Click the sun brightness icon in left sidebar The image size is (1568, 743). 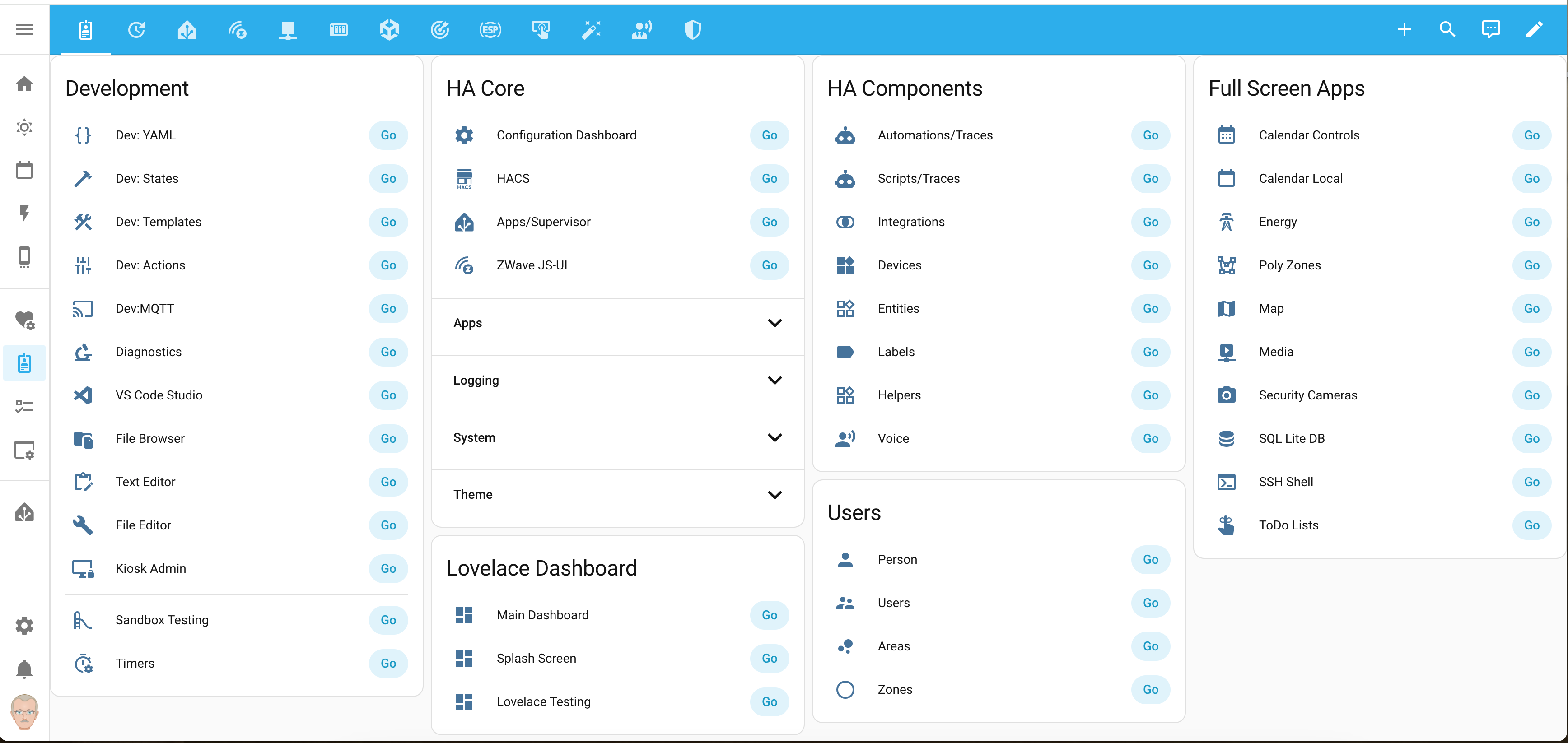click(x=24, y=127)
